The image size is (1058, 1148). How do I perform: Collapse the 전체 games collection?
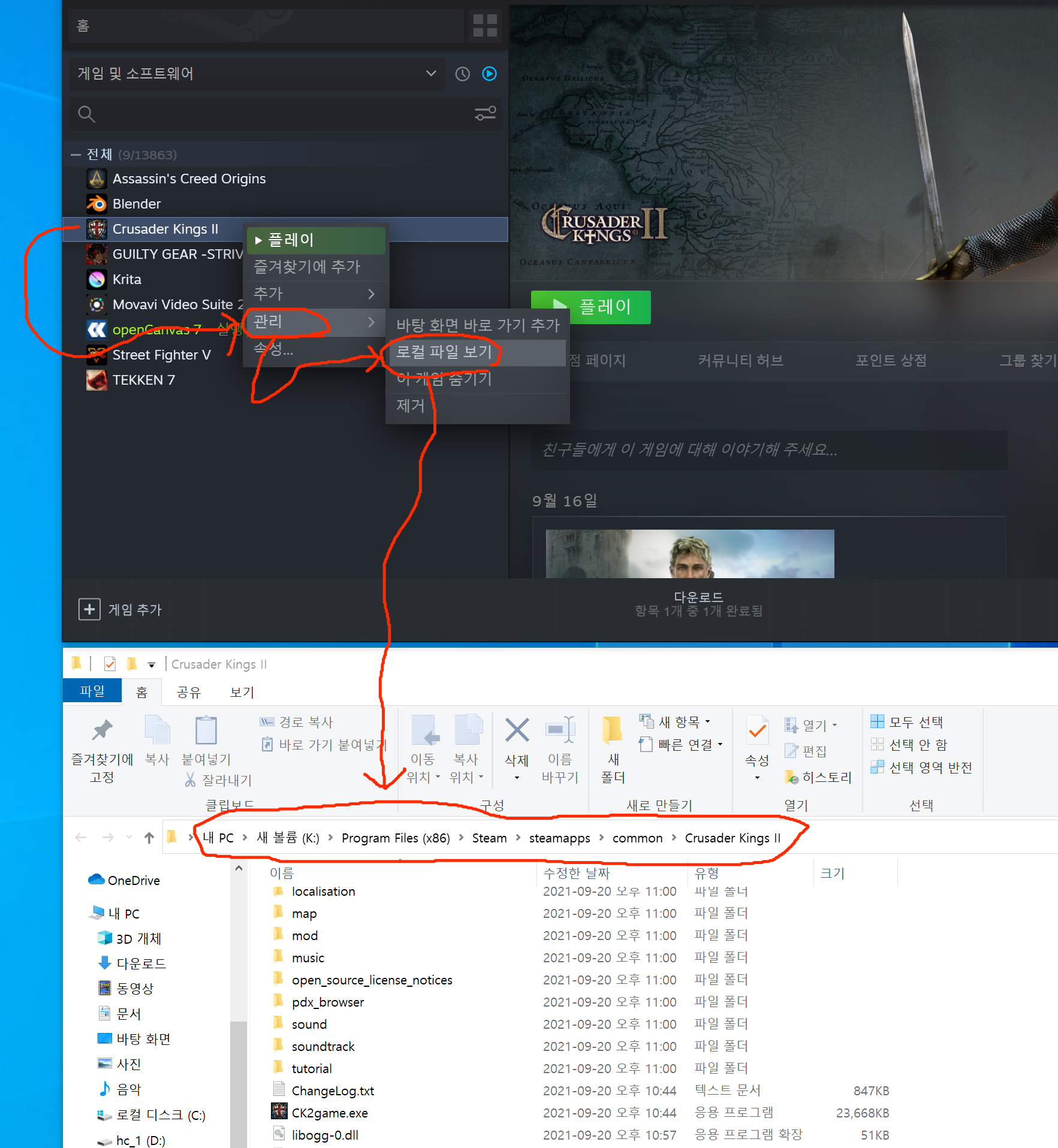click(x=76, y=155)
